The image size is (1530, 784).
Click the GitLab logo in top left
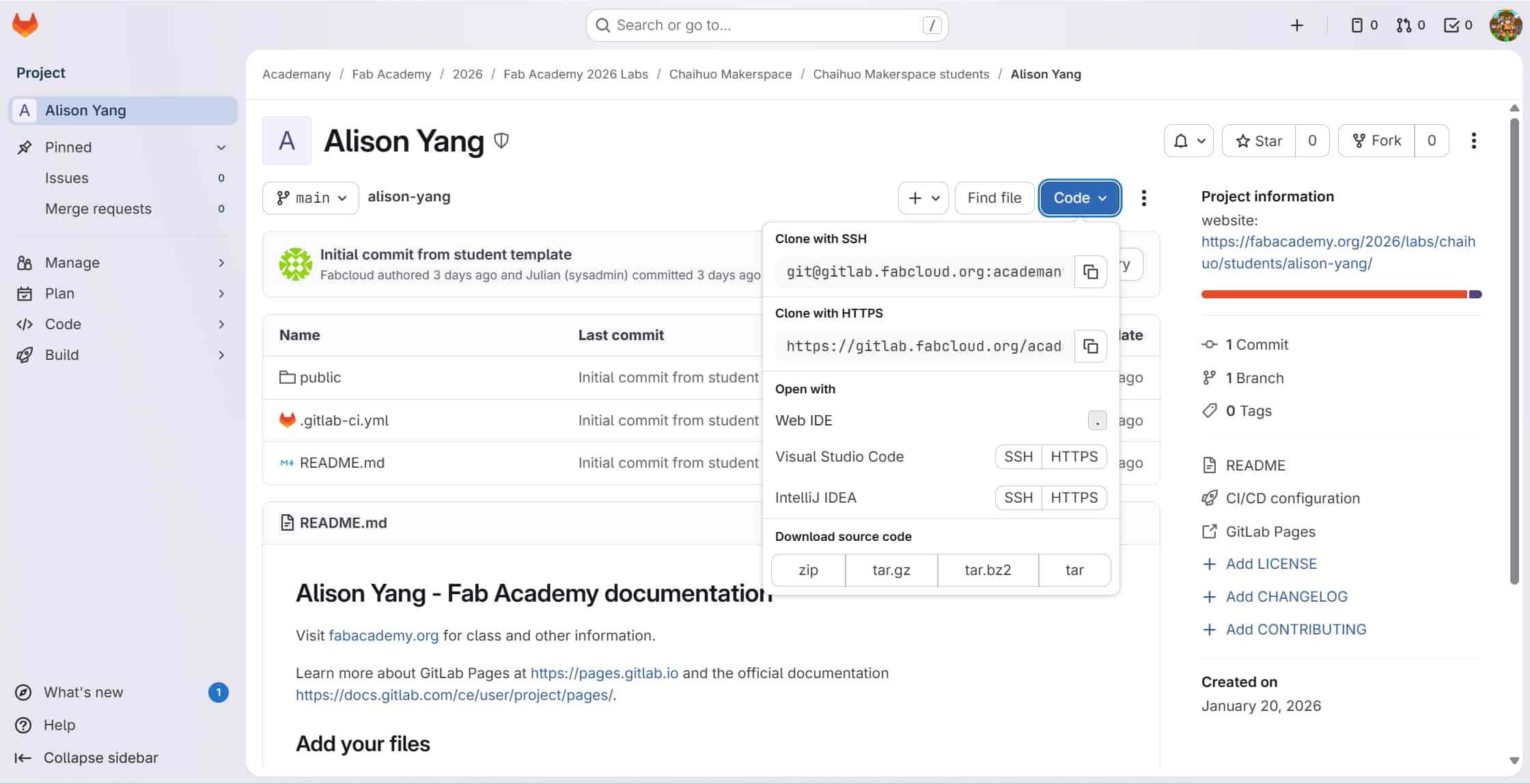[x=25, y=25]
